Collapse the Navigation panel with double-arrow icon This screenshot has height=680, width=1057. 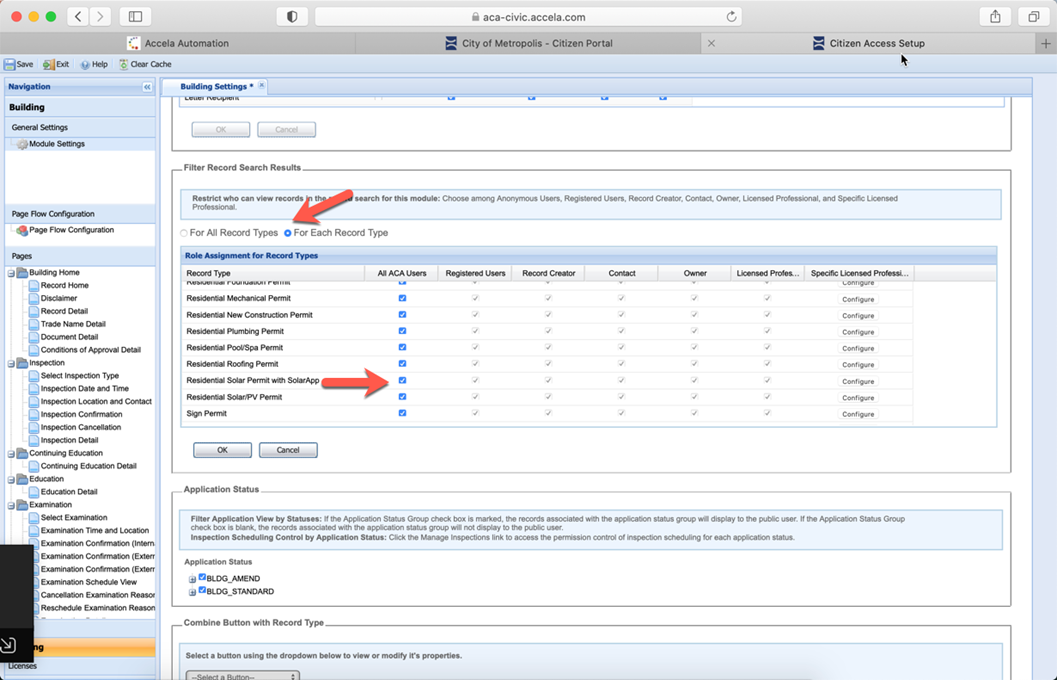(147, 87)
